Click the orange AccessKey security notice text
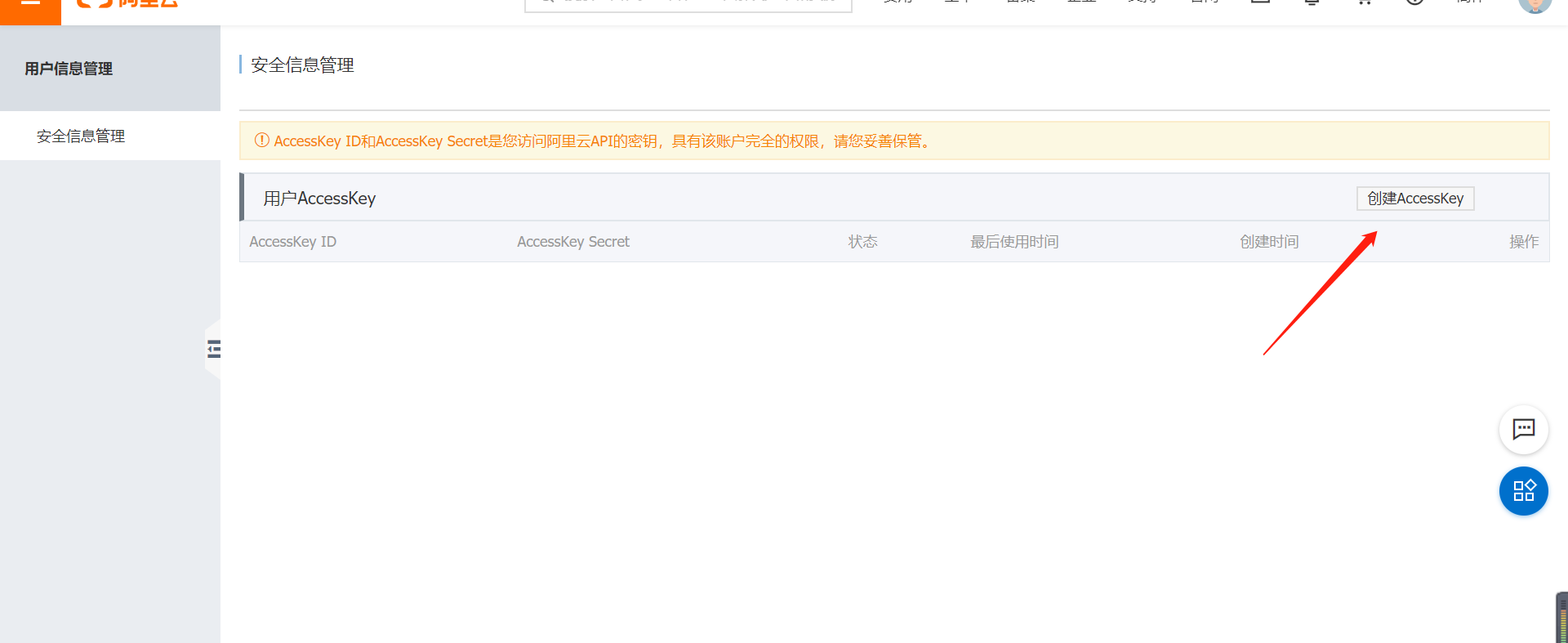The width and height of the screenshot is (1568, 643). coord(603,141)
